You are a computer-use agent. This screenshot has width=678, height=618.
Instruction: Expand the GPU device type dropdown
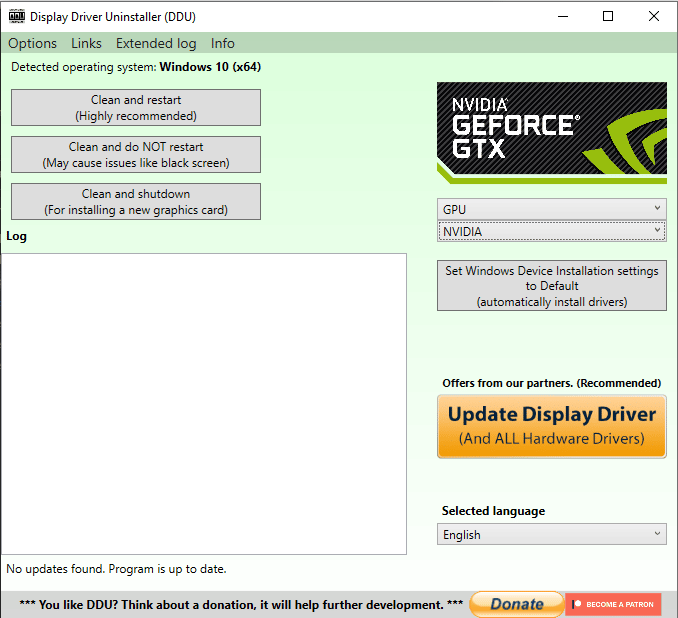pos(552,209)
